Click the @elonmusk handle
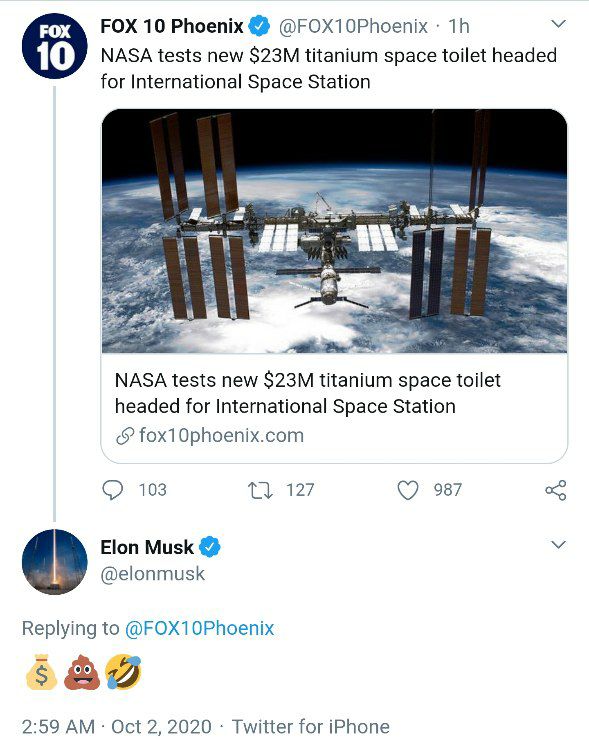This screenshot has width=589, height=755. (153, 573)
